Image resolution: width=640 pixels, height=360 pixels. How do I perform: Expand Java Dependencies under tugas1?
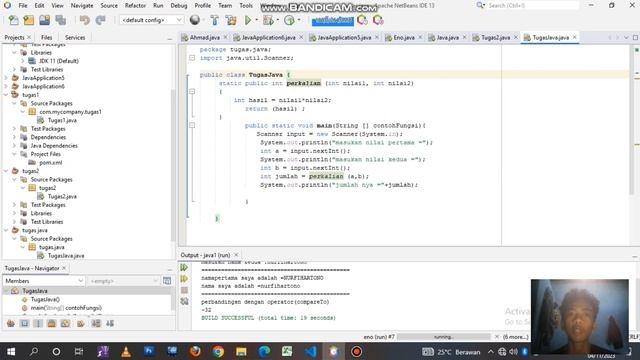14,146
